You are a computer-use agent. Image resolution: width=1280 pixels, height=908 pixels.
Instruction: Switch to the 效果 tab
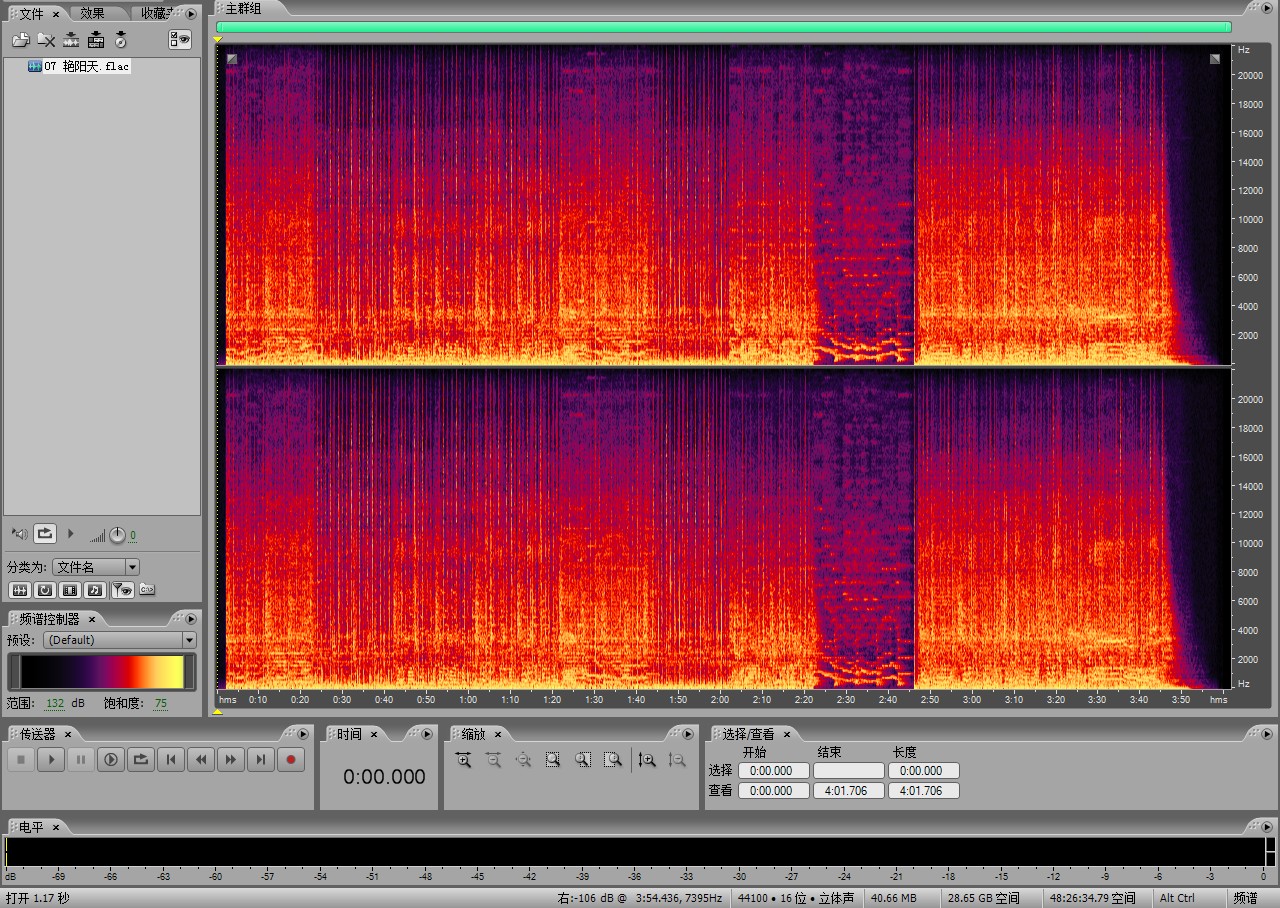click(93, 13)
